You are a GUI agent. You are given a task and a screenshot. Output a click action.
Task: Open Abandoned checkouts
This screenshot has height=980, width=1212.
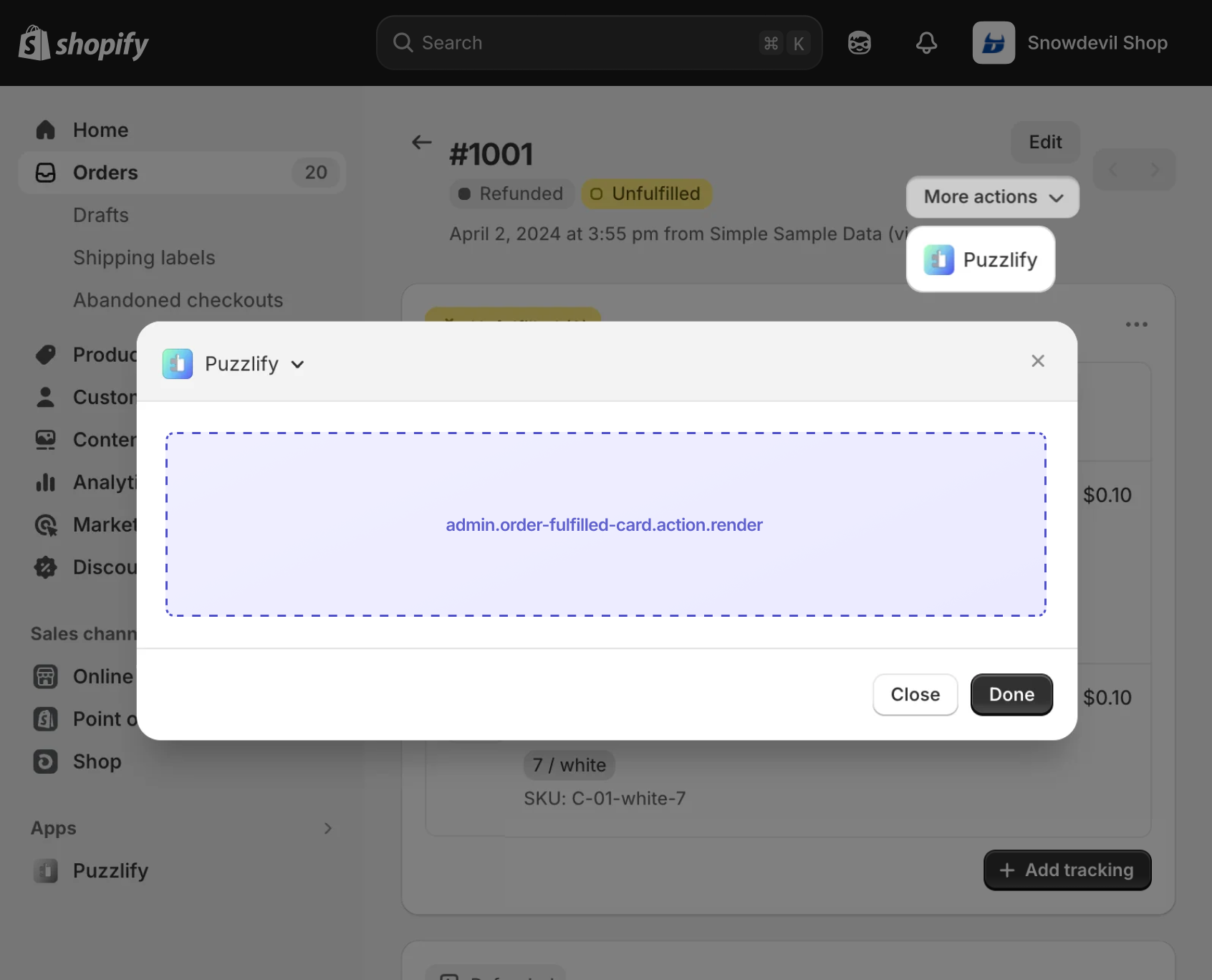(178, 300)
